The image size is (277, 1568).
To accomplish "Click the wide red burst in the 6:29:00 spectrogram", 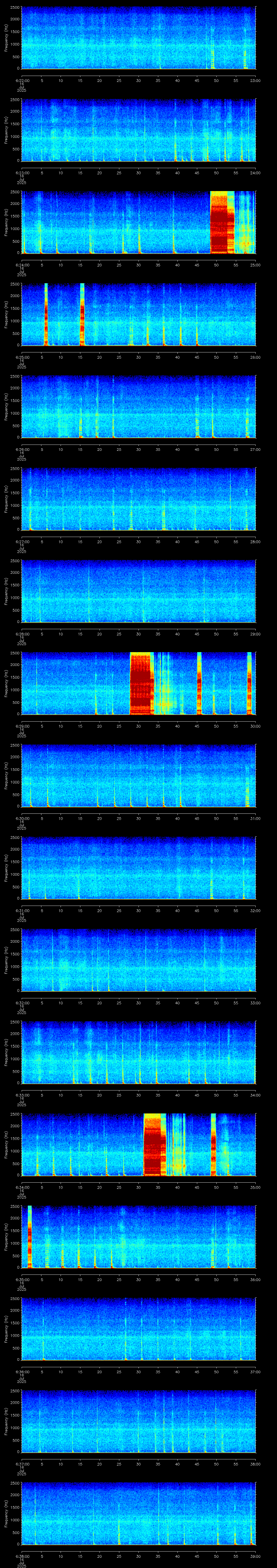I will 142,683.
